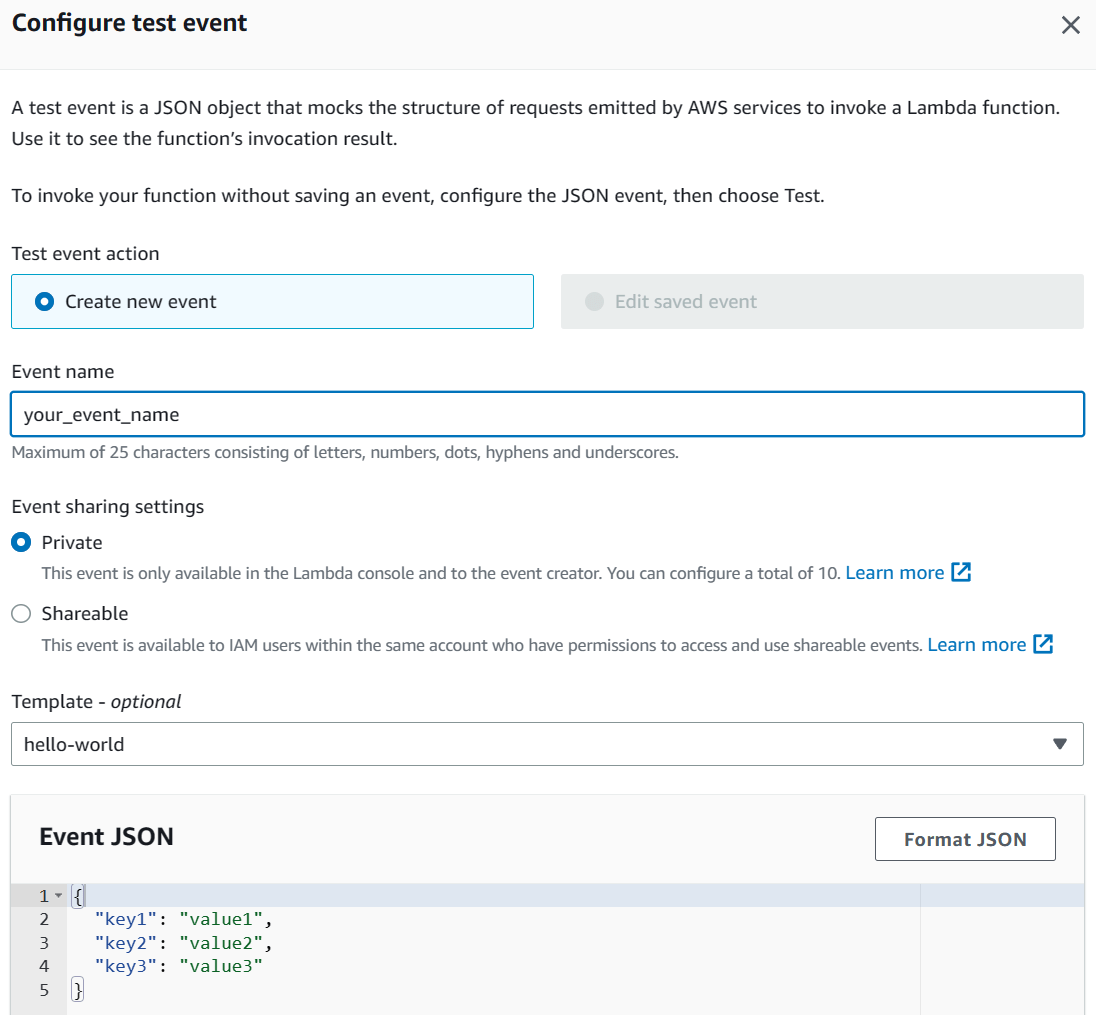Click the external link icon beside Private's Learn more
This screenshot has width=1096, height=1015.
[960, 572]
